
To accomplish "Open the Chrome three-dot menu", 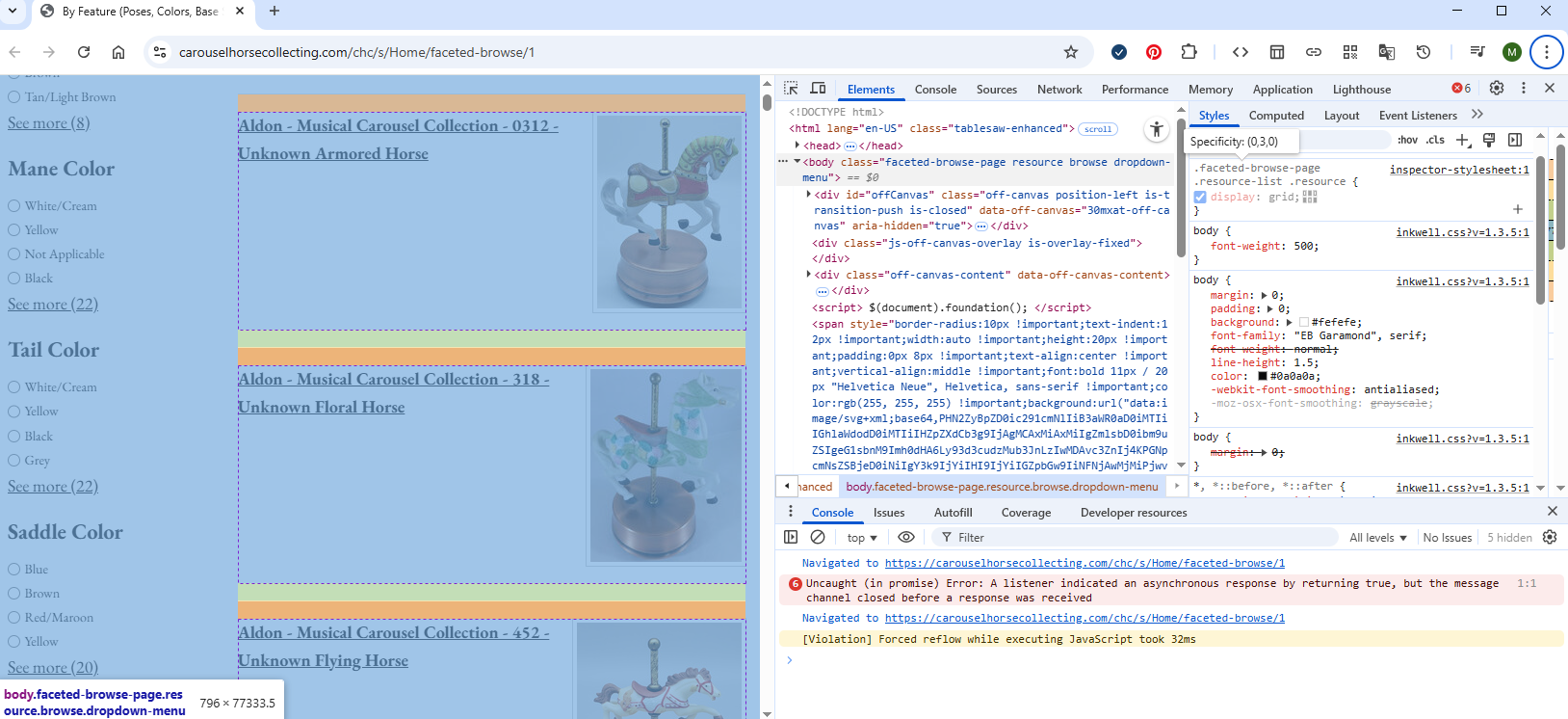I will click(x=1547, y=52).
